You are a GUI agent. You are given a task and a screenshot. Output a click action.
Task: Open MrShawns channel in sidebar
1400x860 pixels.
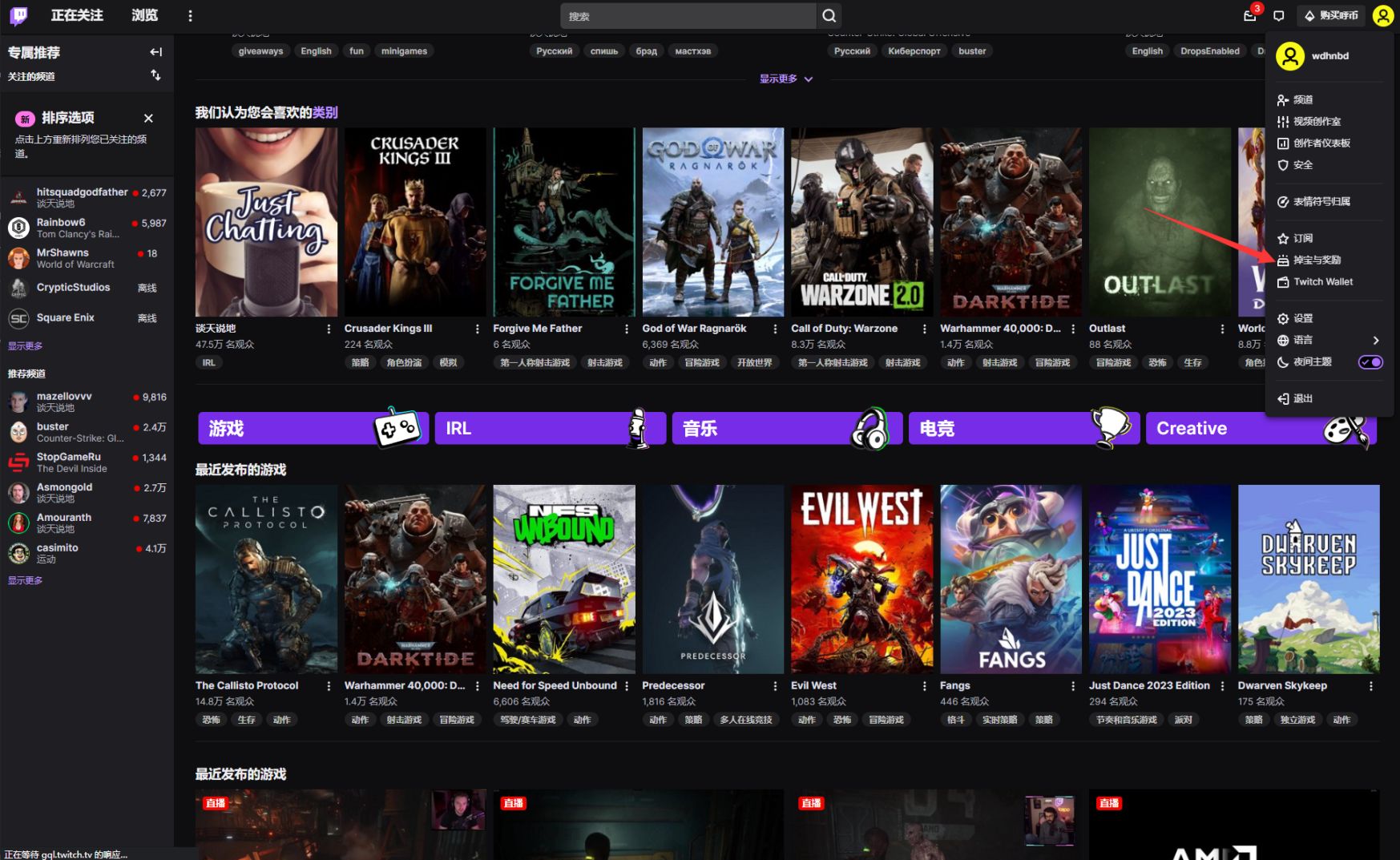click(87, 258)
